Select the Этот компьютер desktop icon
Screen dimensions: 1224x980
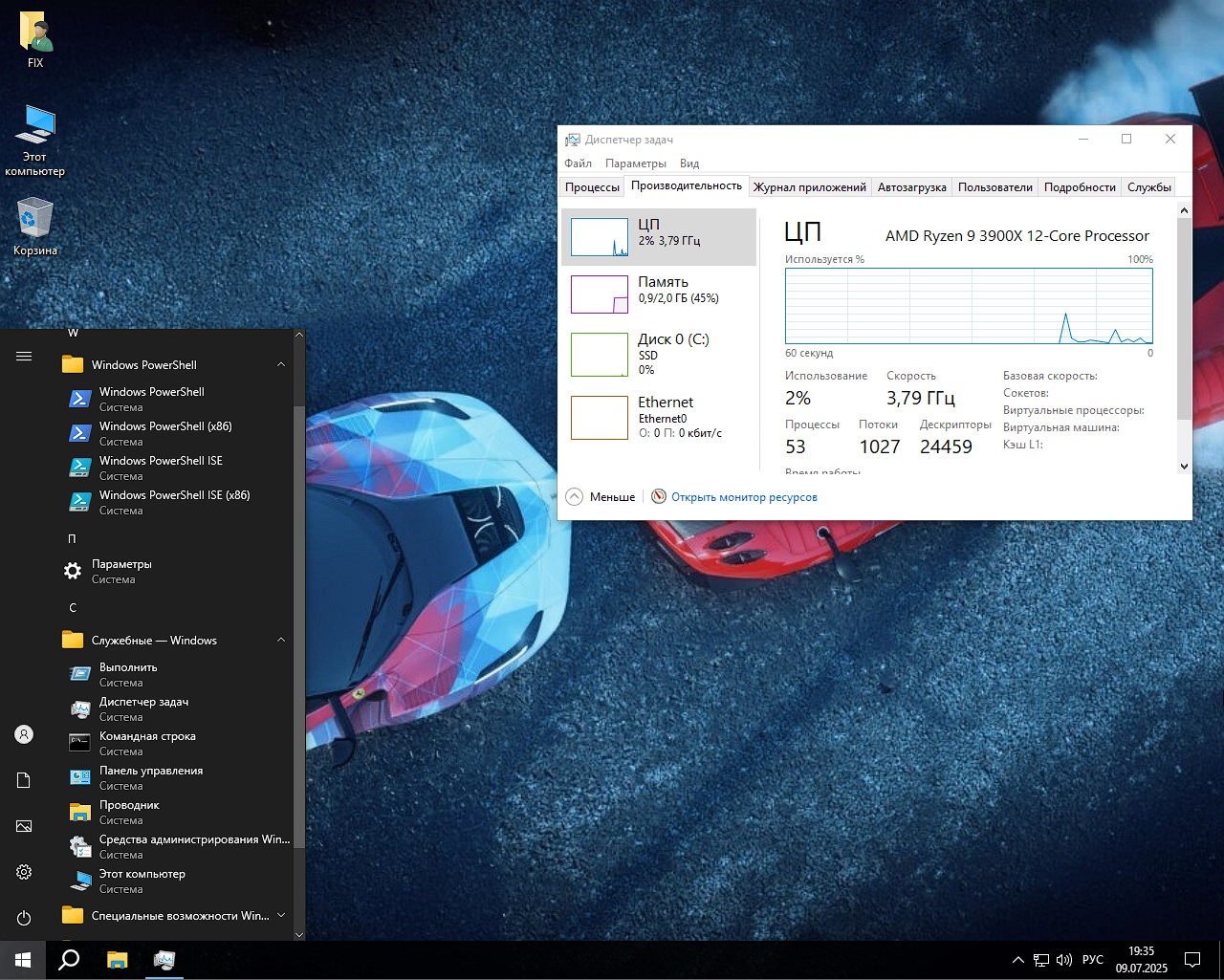coord(35,141)
